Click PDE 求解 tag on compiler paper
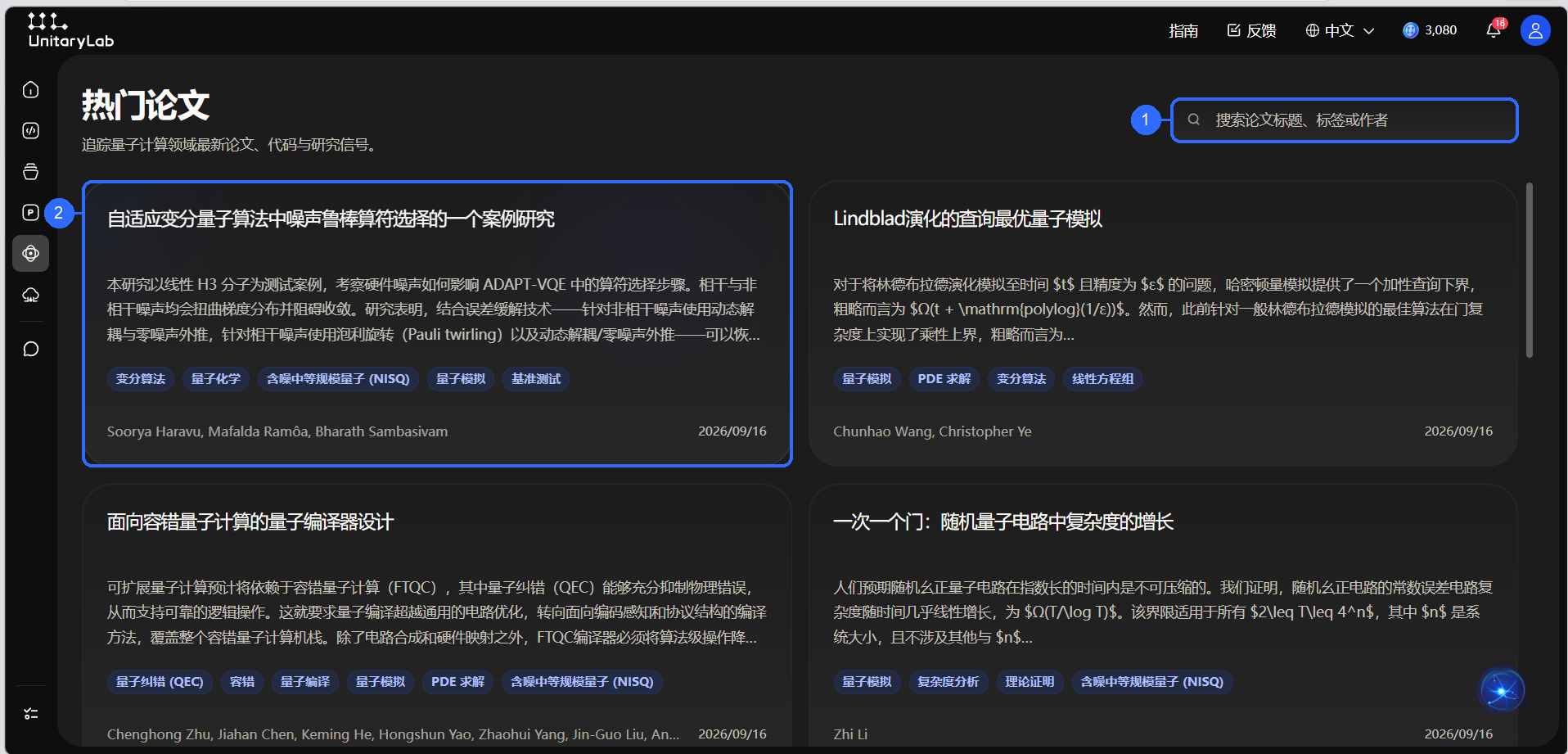The width and height of the screenshot is (1568, 754). tap(457, 682)
